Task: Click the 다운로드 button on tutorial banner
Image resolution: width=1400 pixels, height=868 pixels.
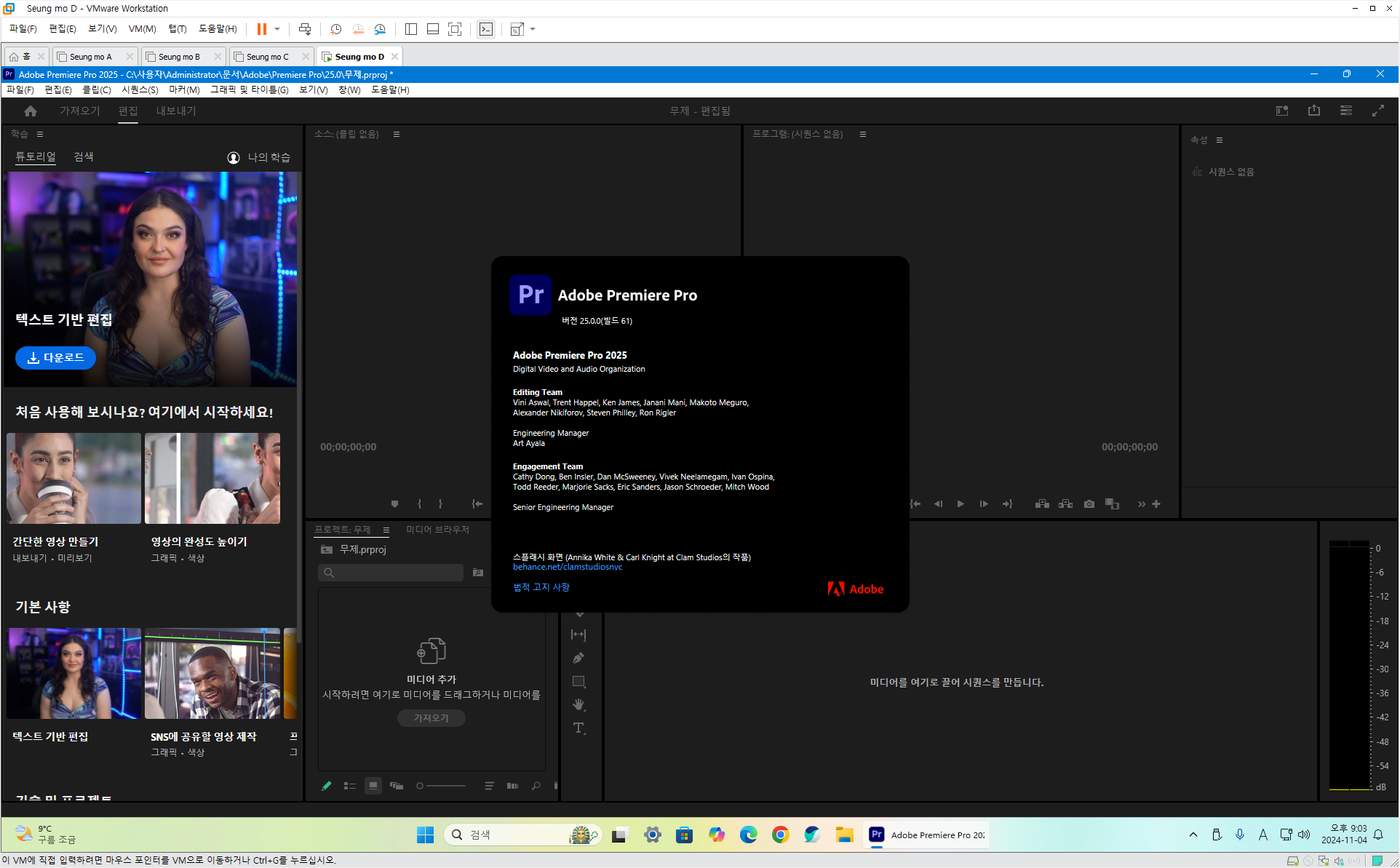Action: (x=55, y=357)
